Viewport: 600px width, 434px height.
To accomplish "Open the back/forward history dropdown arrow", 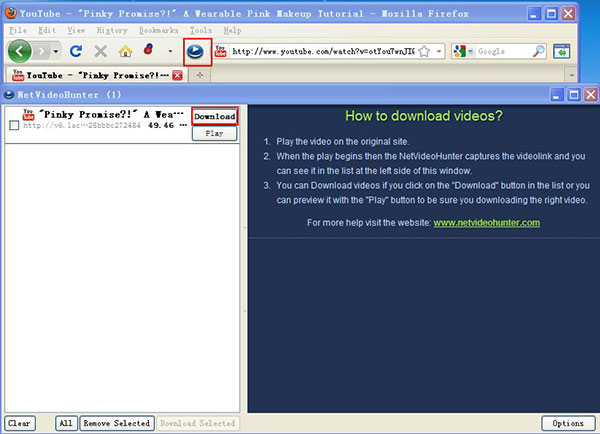I will [x=56, y=51].
